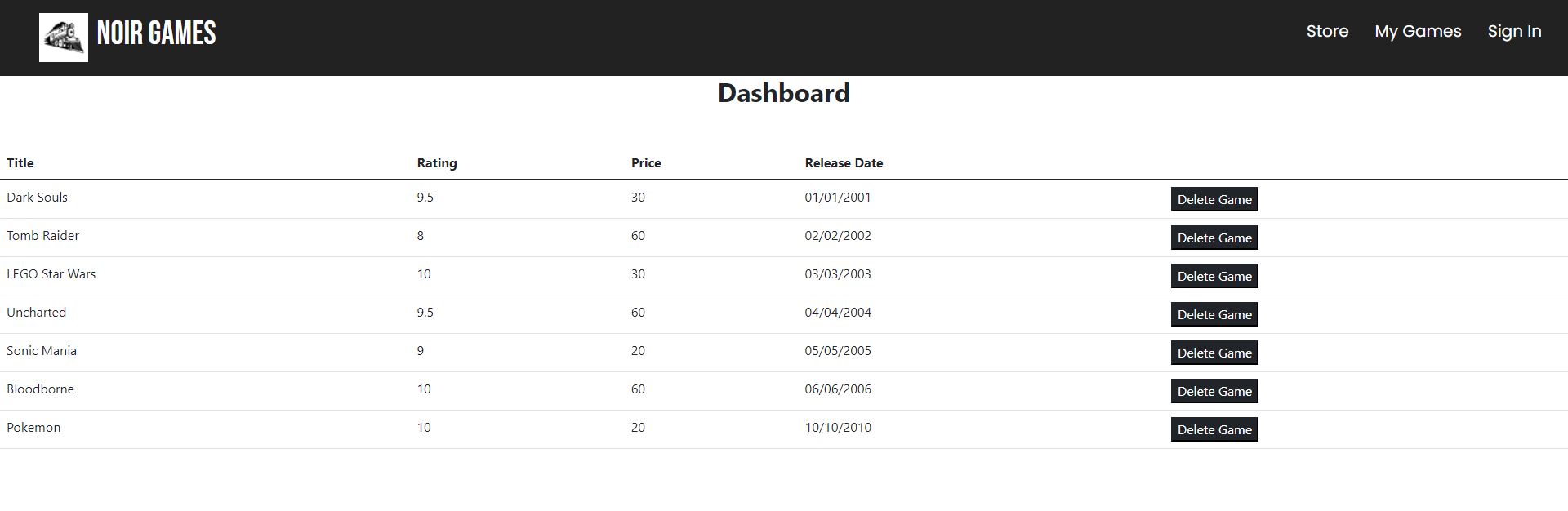The width and height of the screenshot is (1568, 511).
Task: Click Bloodborne's price of 60
Action: point(638,389)
